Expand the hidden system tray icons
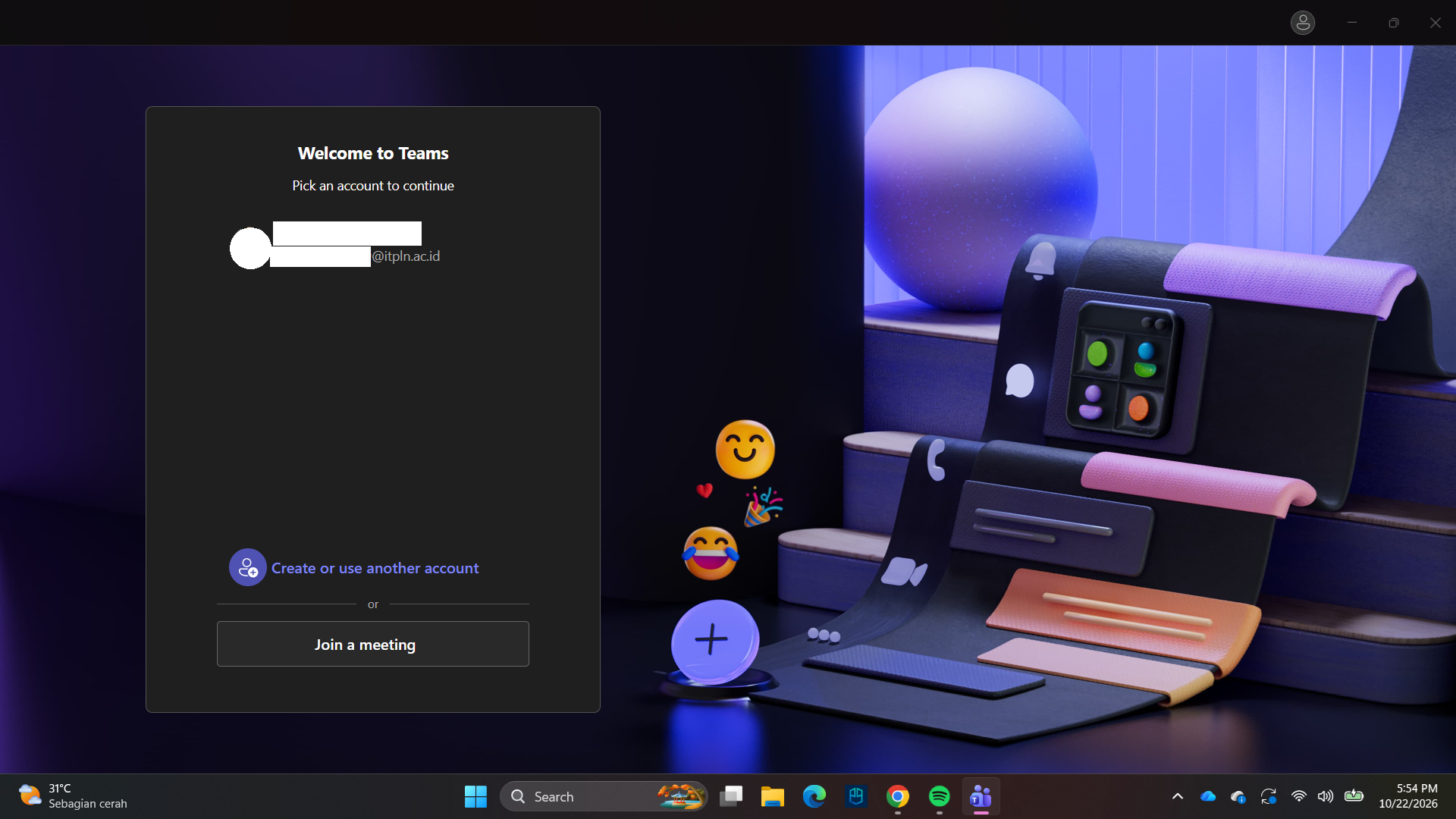1456x819 pixels. [x=1178, y=796]
